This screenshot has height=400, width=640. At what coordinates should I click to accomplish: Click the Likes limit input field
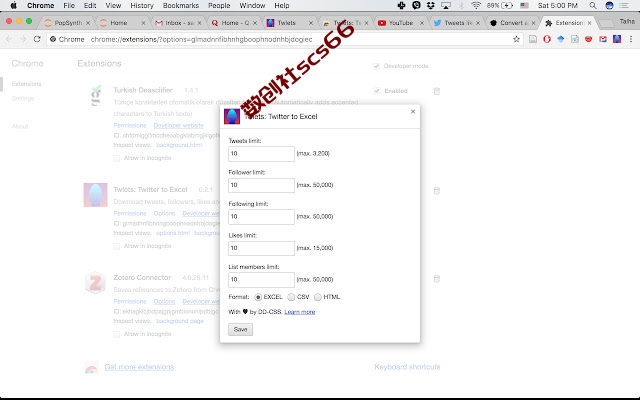[261, 248]
